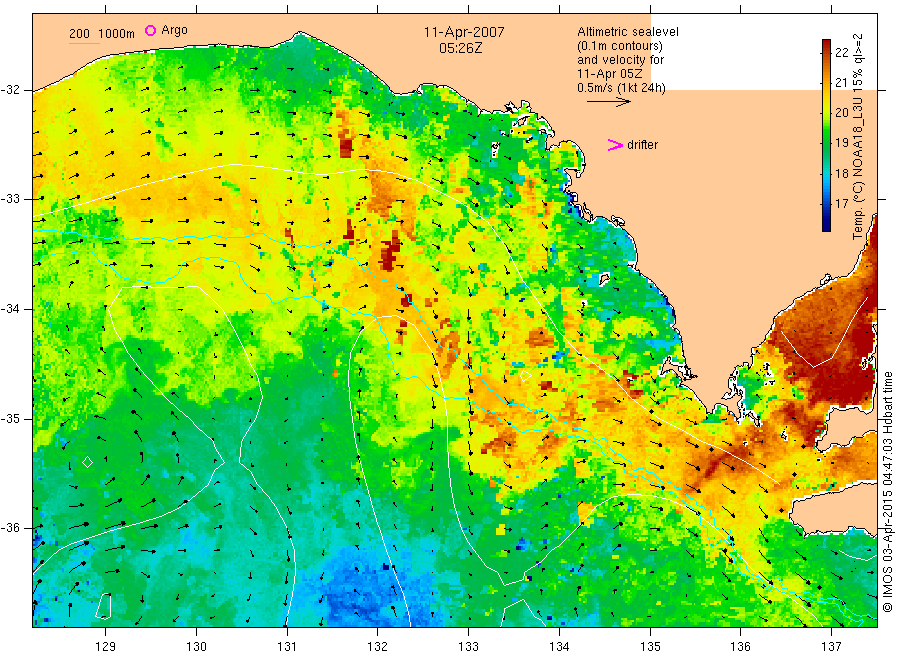Click the 'drifter' legend label
Image resolution: width=900 pixels, height=660 pixels.
tap(642, 145)
